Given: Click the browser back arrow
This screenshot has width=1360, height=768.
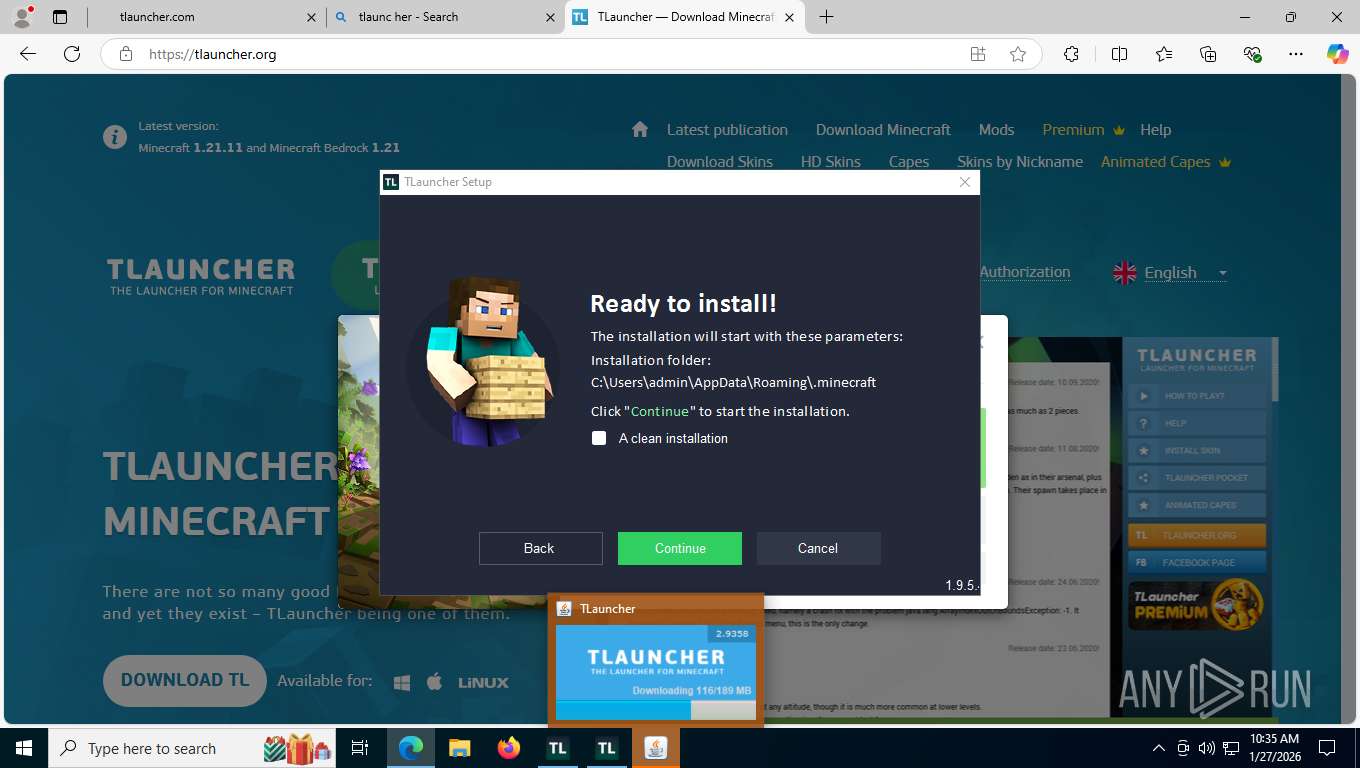Looking at the screenshot, I should (x=28, y=54).
